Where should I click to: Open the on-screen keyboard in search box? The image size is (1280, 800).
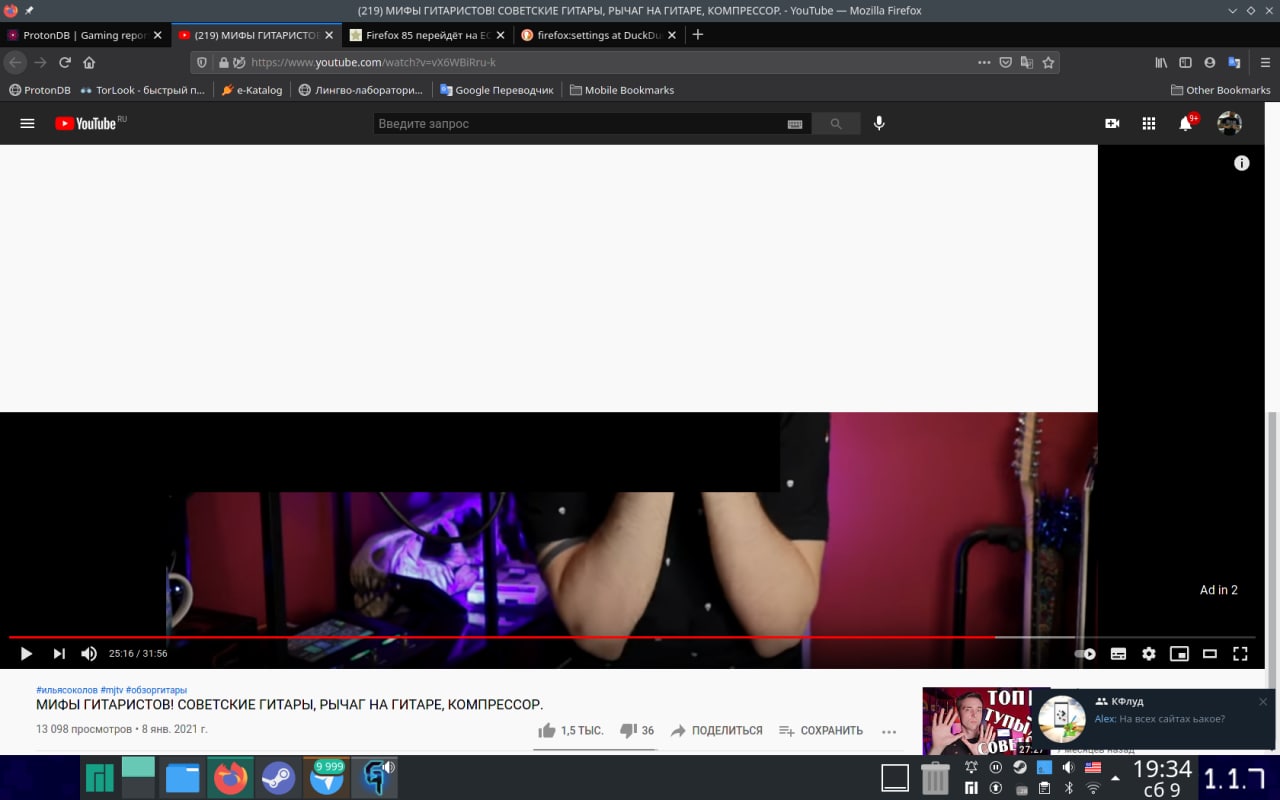[795, 124]
